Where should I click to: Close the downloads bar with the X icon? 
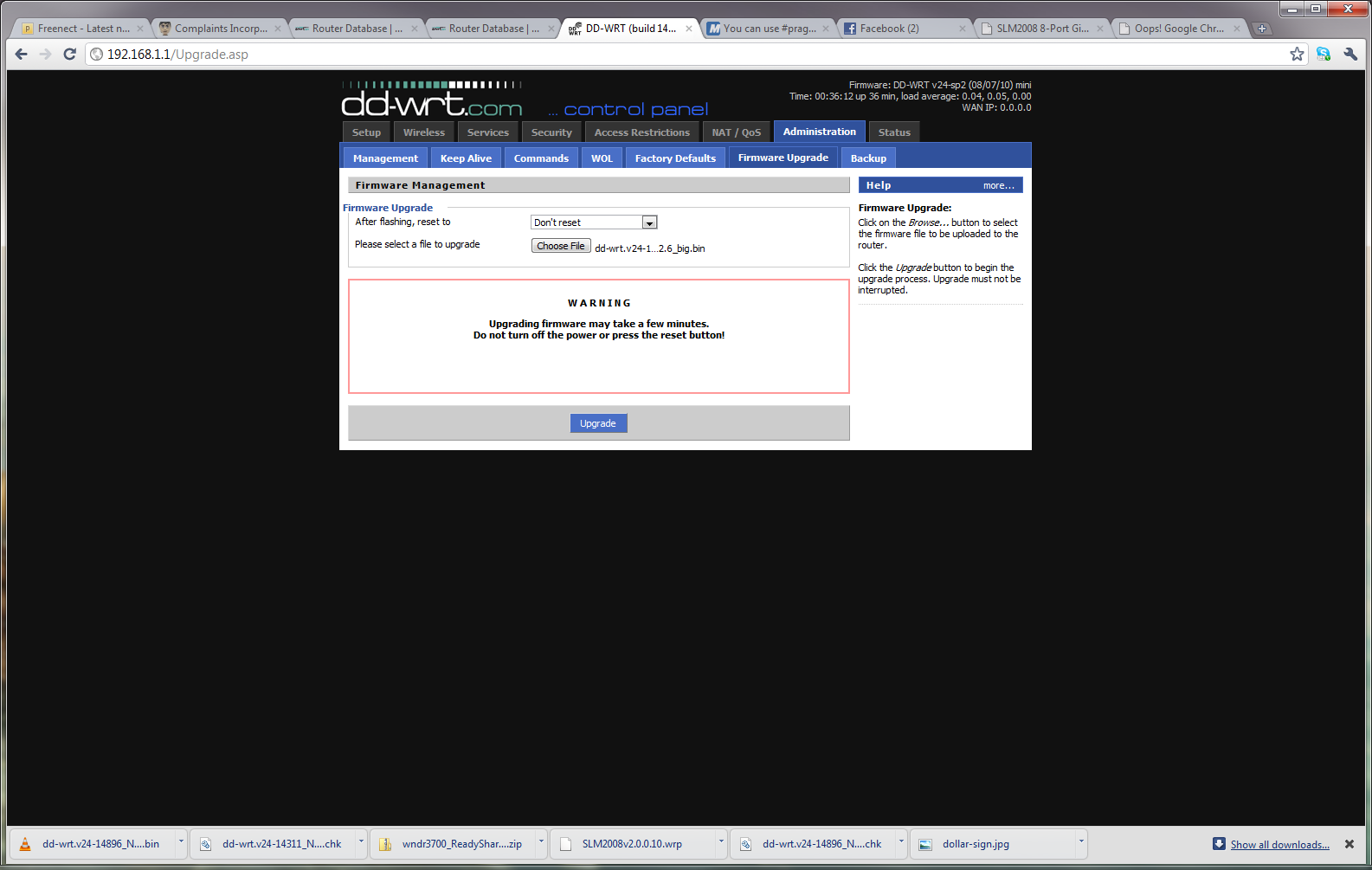[1349, 844]
